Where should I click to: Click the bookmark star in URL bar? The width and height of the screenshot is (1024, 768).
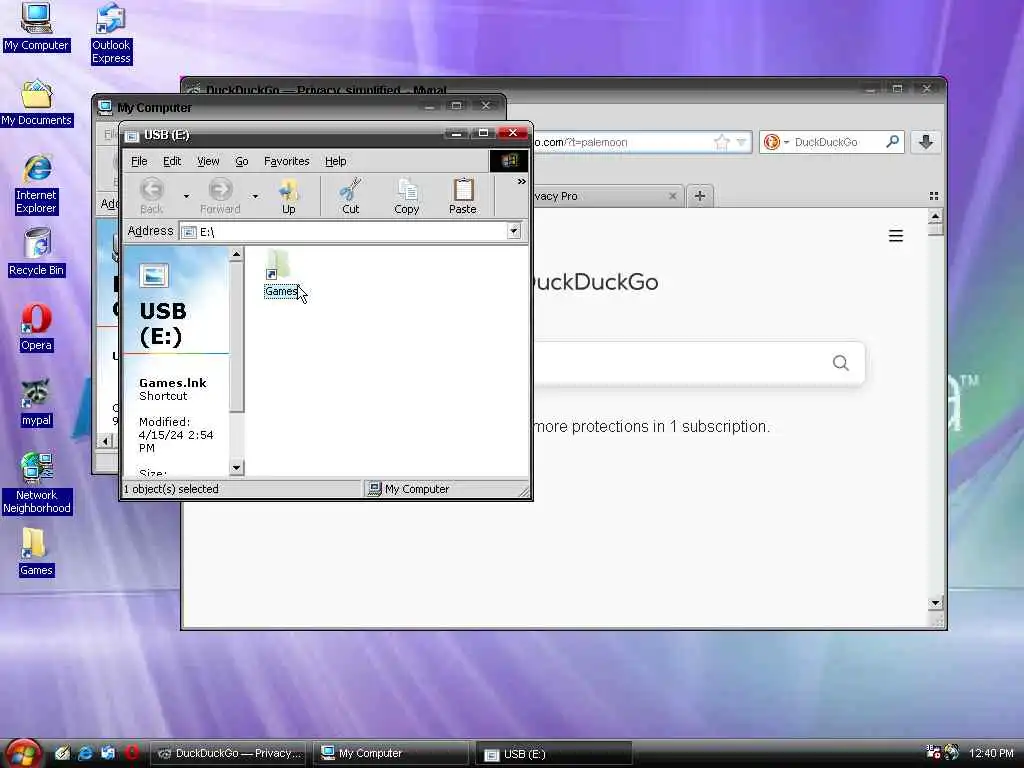pos(721,142)
